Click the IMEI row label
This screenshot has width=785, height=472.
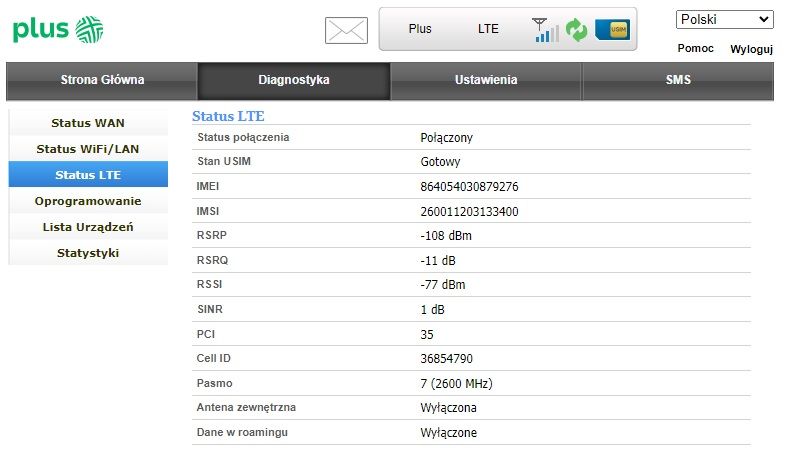pyautogui.click(x=208, y=187)
